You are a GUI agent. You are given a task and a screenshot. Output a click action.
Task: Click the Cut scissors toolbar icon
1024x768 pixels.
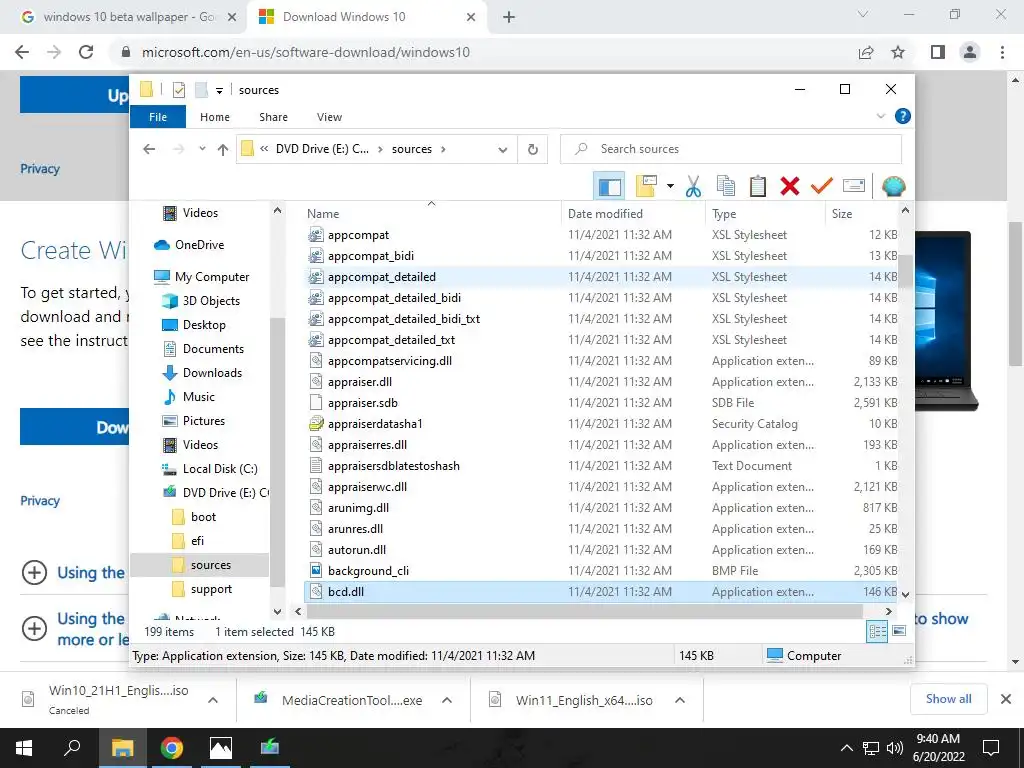(x=694, y=186)
